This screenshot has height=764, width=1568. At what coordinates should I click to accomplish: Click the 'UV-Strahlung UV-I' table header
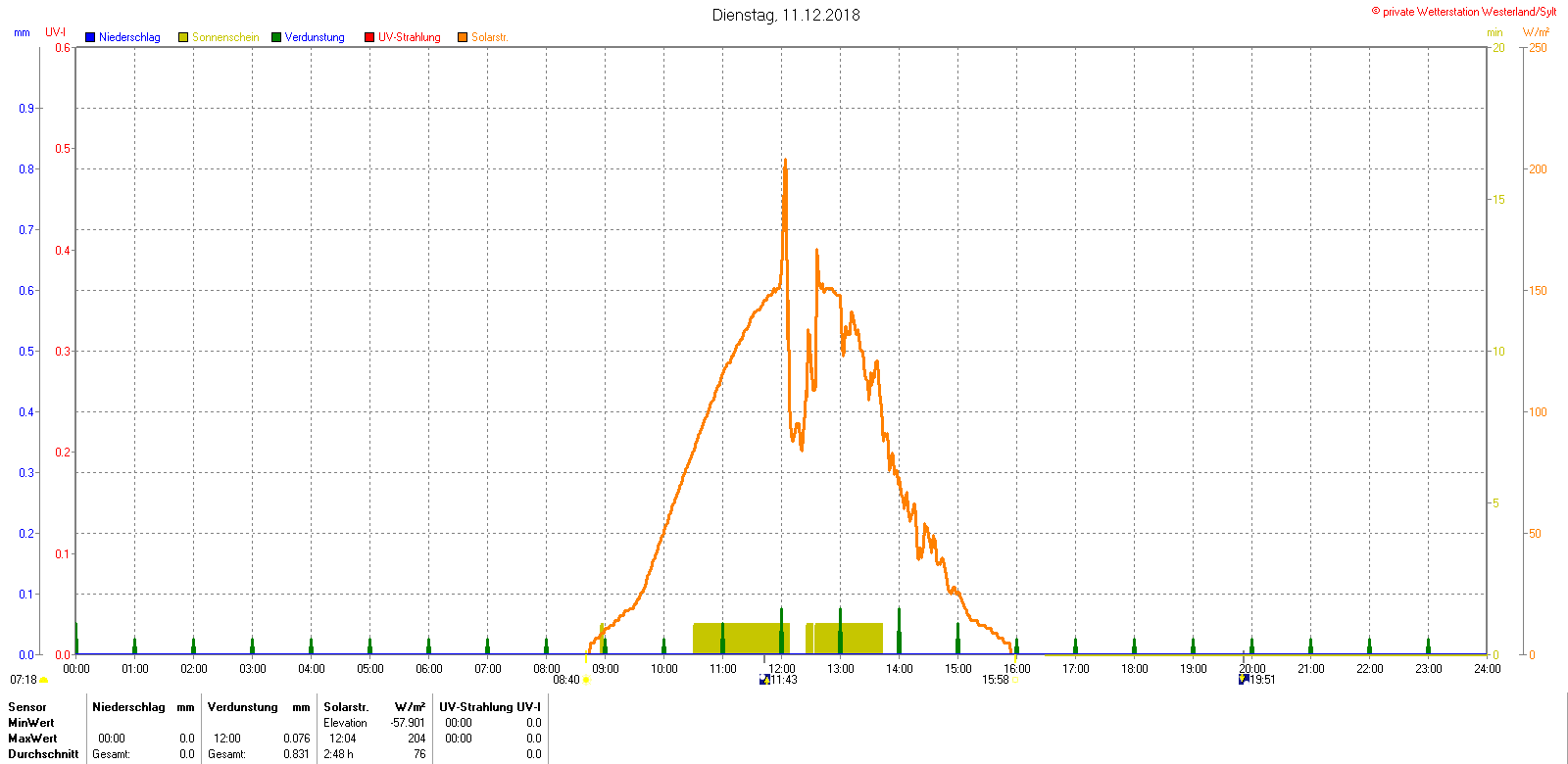(490, 707)
